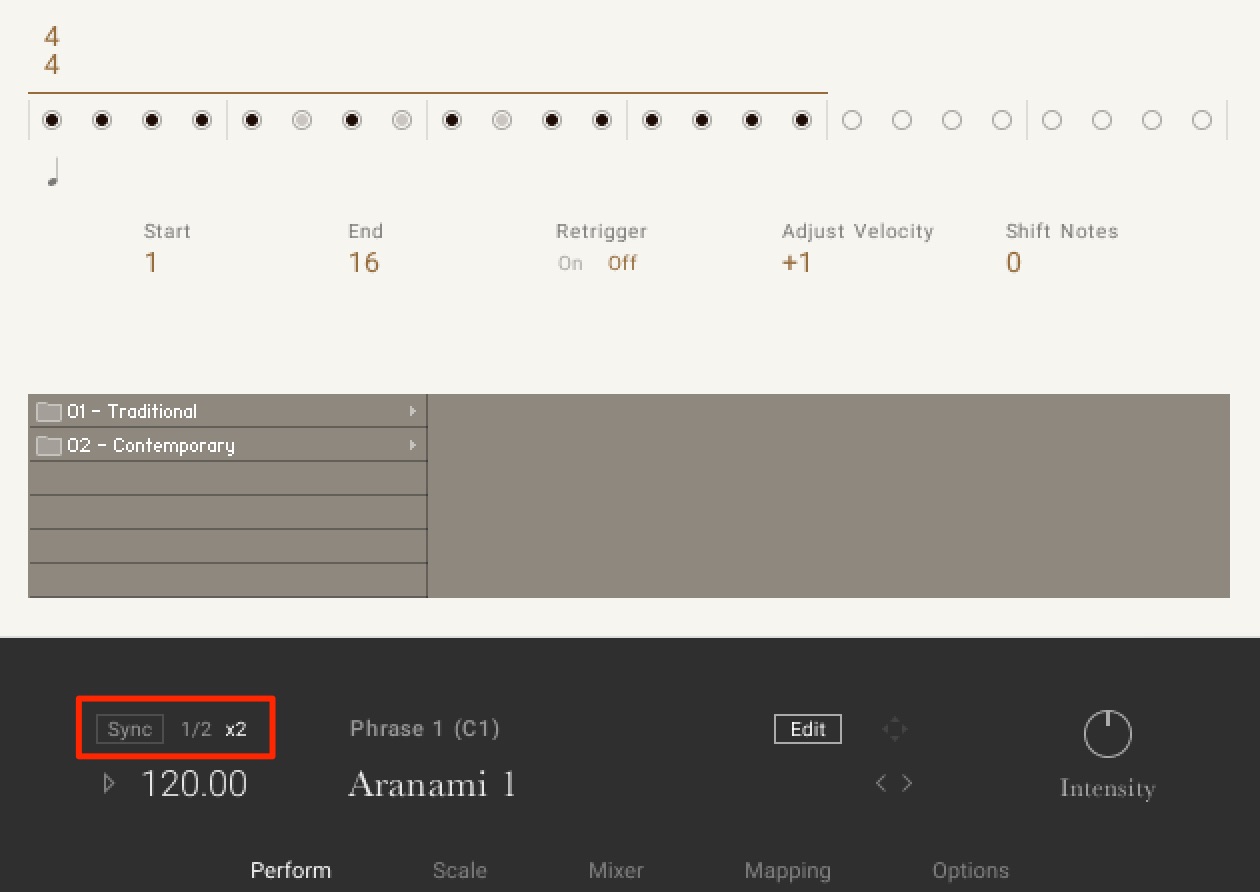Open the 02 - Contemporary folder
Image resolution: width=1260 pixels, height=892 pixels.
pos(228,445)
